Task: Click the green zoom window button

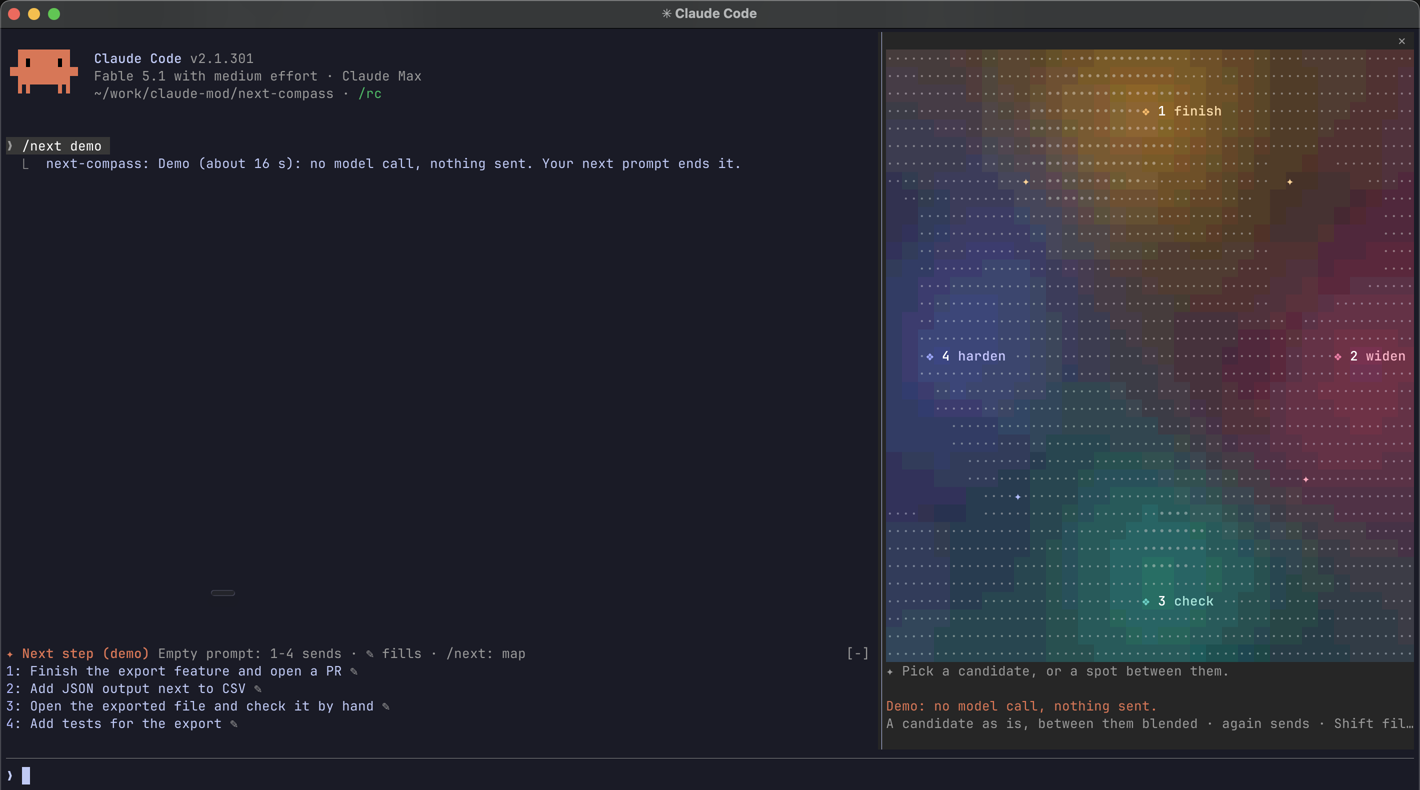Action: click(x=54, y=14)
